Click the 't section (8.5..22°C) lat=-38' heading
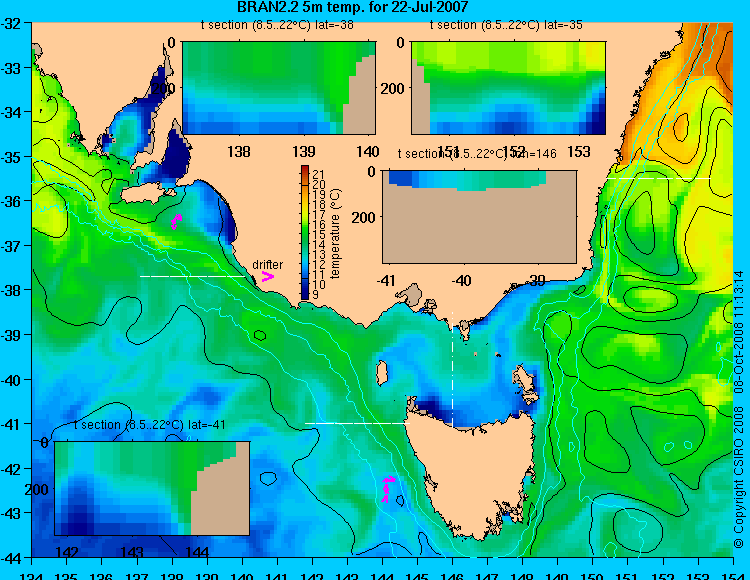Viewport: 750px width, 580px height. pos(277,25)
